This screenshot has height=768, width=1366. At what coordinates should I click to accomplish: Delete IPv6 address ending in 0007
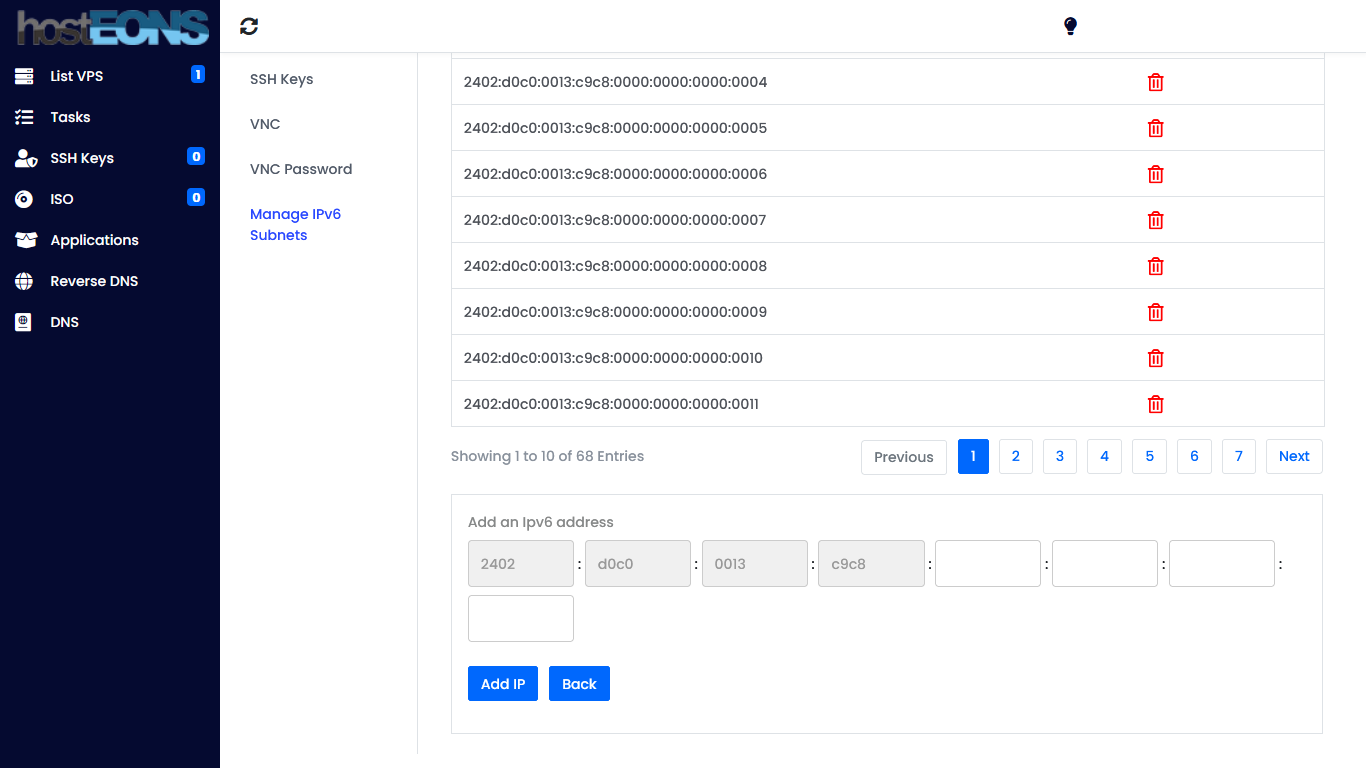(1155, 220)
